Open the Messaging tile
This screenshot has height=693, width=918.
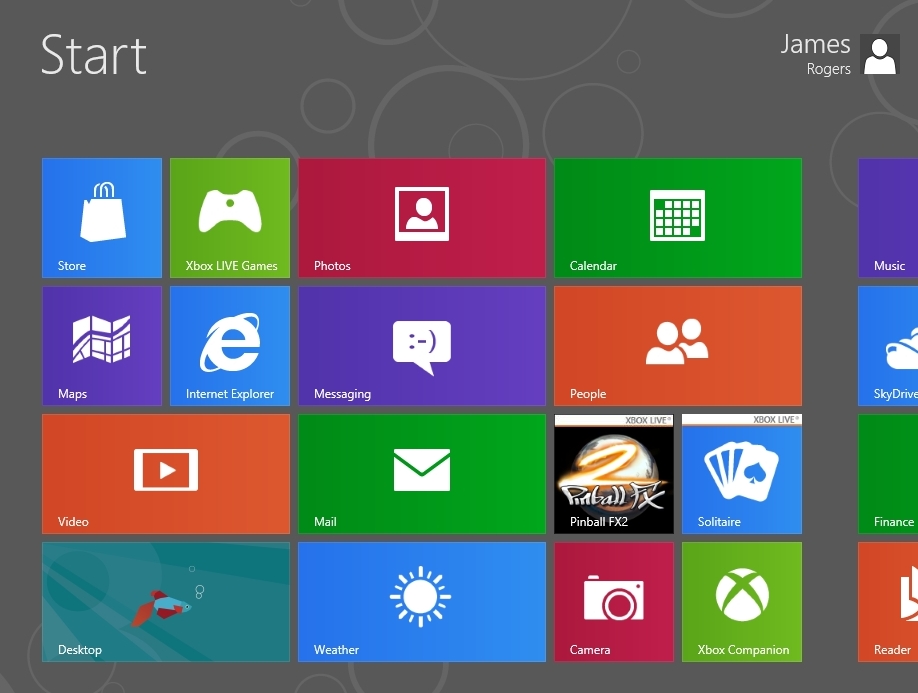point(422,346)
